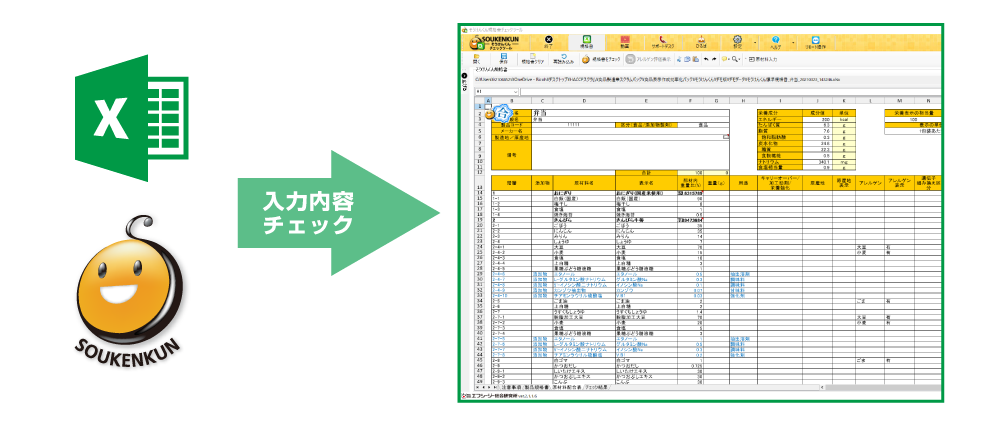Go to last sheet navigation arrow

496,388
